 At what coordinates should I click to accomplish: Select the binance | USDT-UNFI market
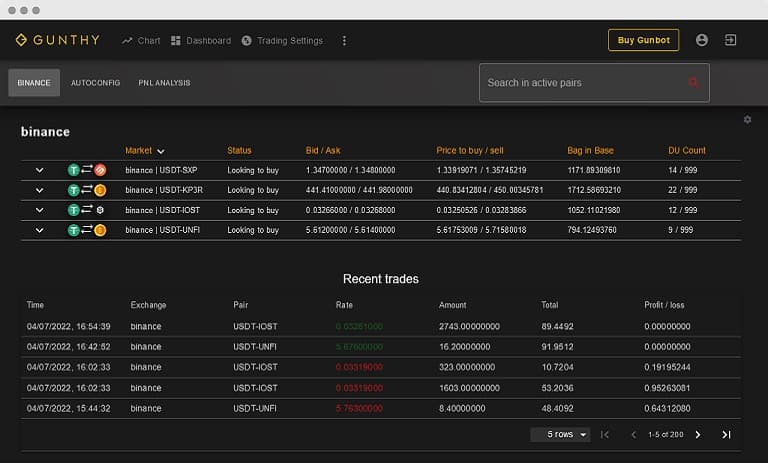coord(163,230)
